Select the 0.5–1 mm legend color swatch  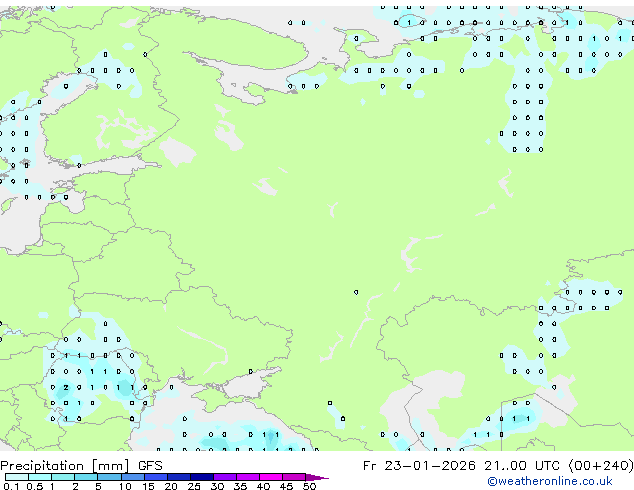coord(40,477)
